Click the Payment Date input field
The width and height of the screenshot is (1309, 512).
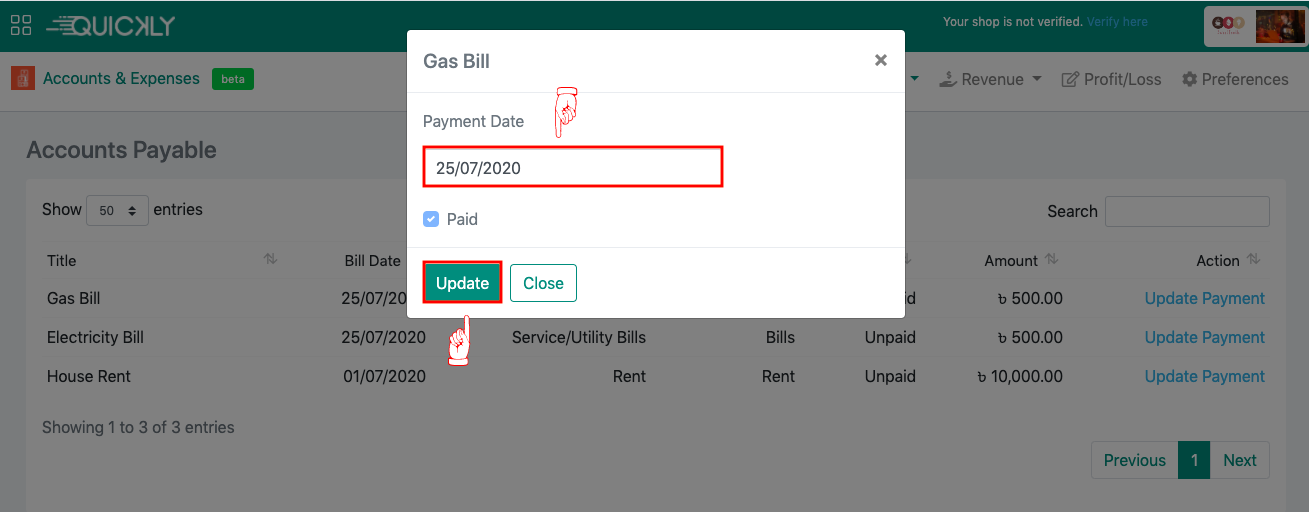click(x=572, y=168)
